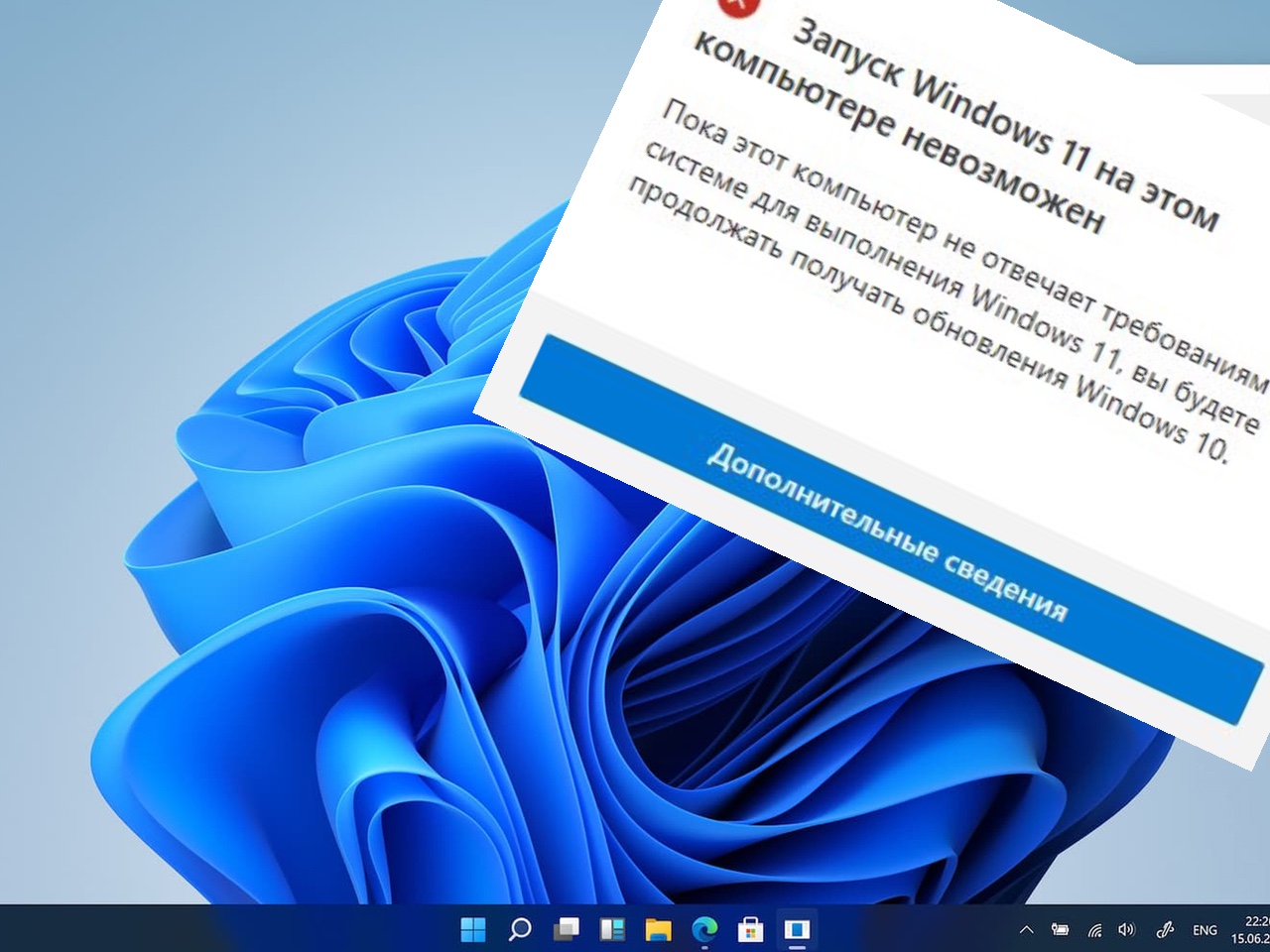Open taskbar Search

519,929
